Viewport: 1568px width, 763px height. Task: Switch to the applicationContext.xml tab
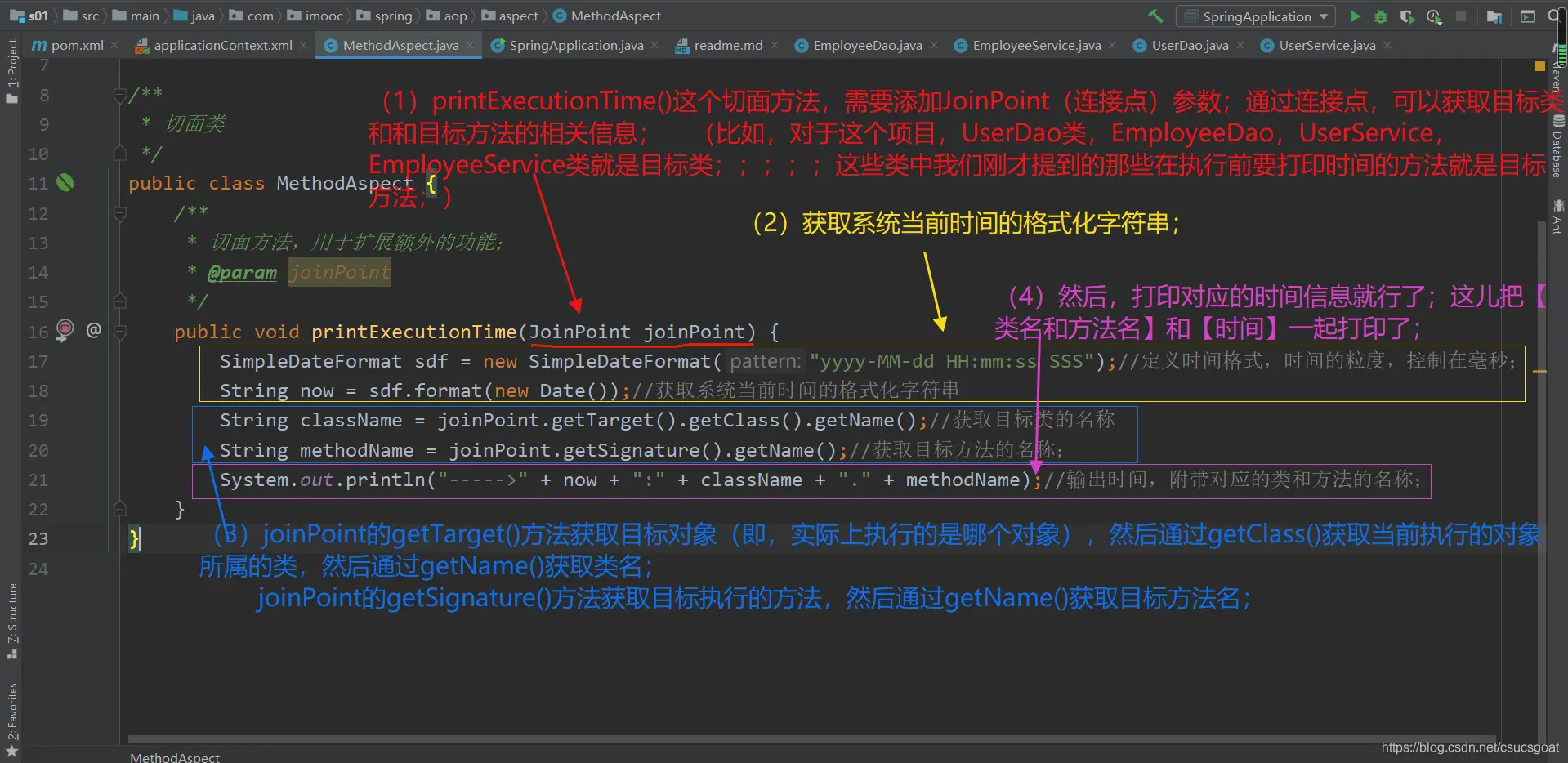click(x=222, y=46)
